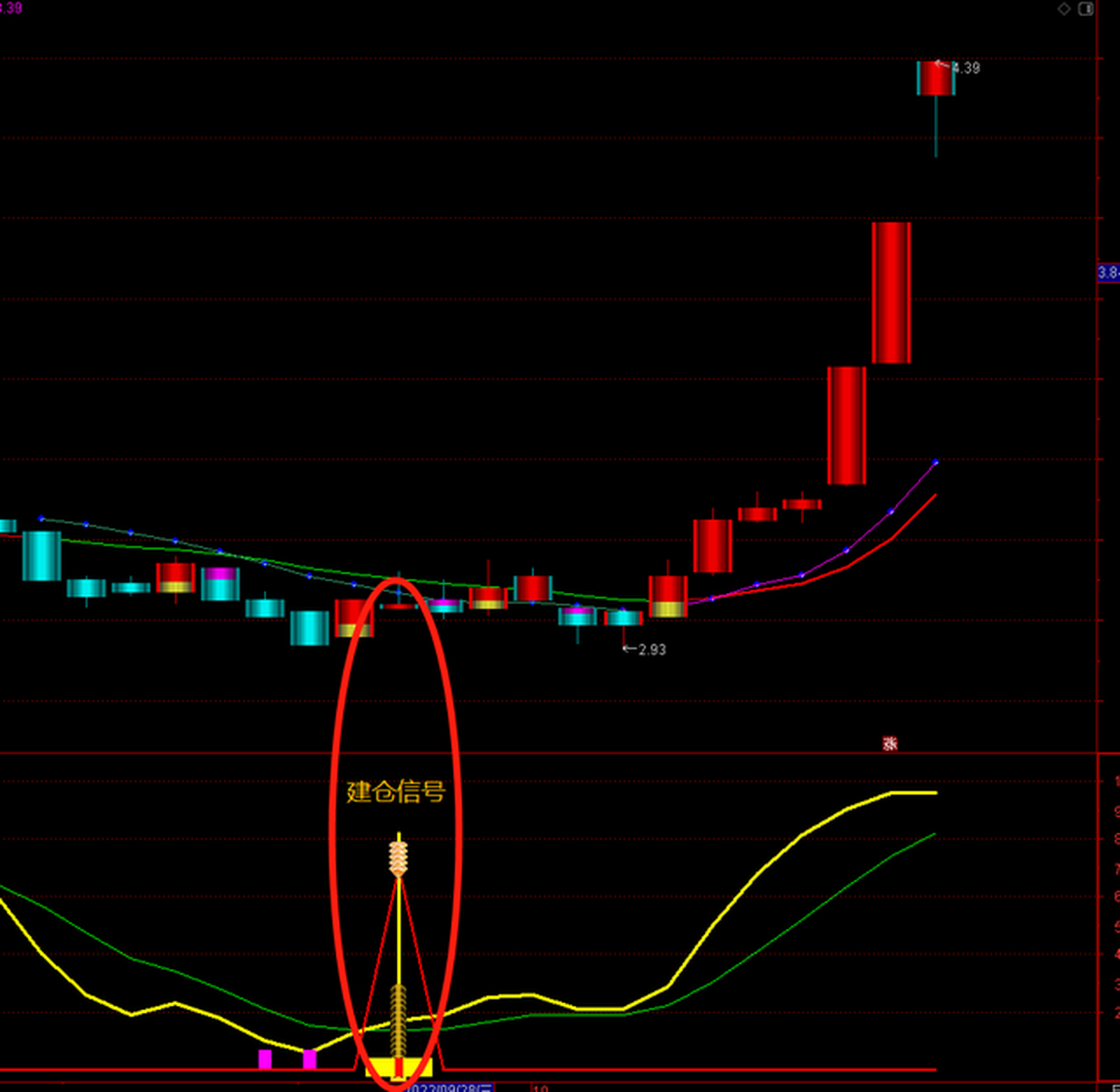The width and height of the screenshot is (1120, 1092).
Task: Click the end of the purple moving average line
Action: pos(935,463)
